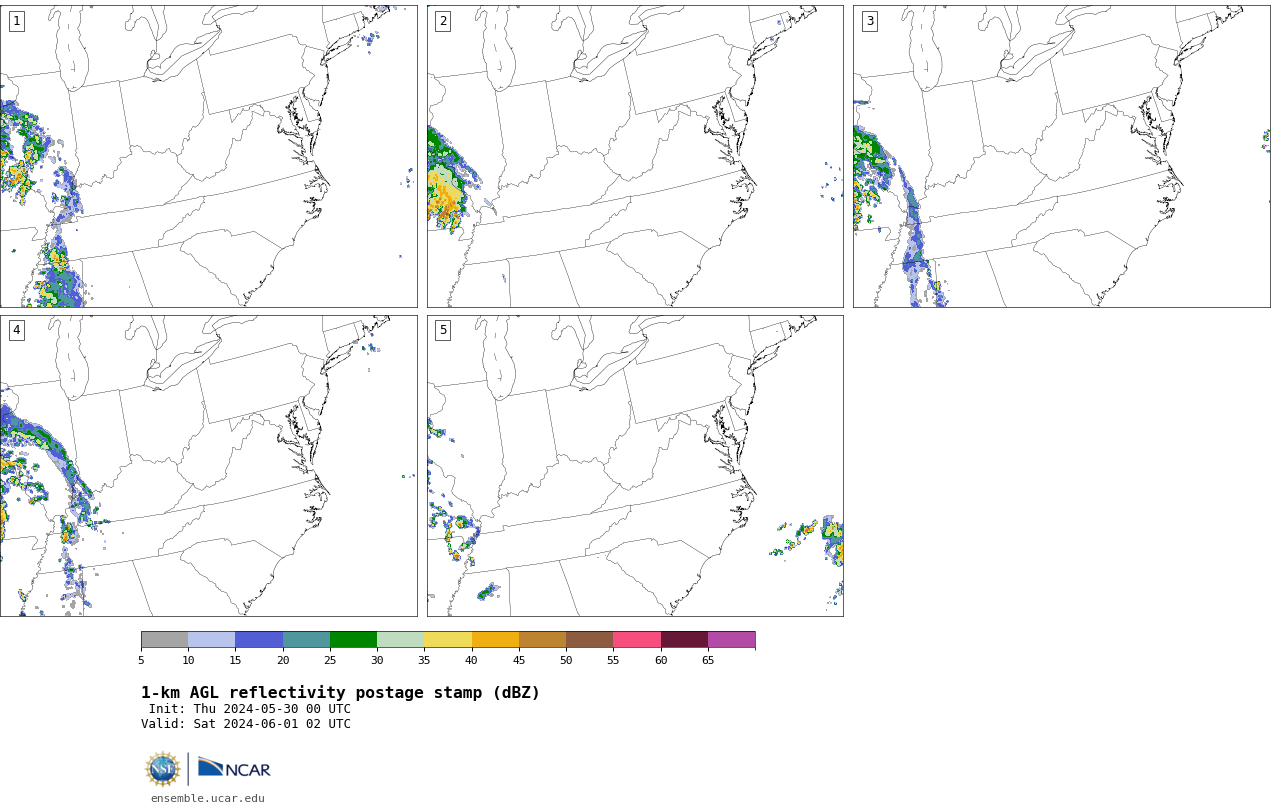Open ensemble member 1 reflectivity map
Screen dimensions: 1280x809
[x=208, y=156]
